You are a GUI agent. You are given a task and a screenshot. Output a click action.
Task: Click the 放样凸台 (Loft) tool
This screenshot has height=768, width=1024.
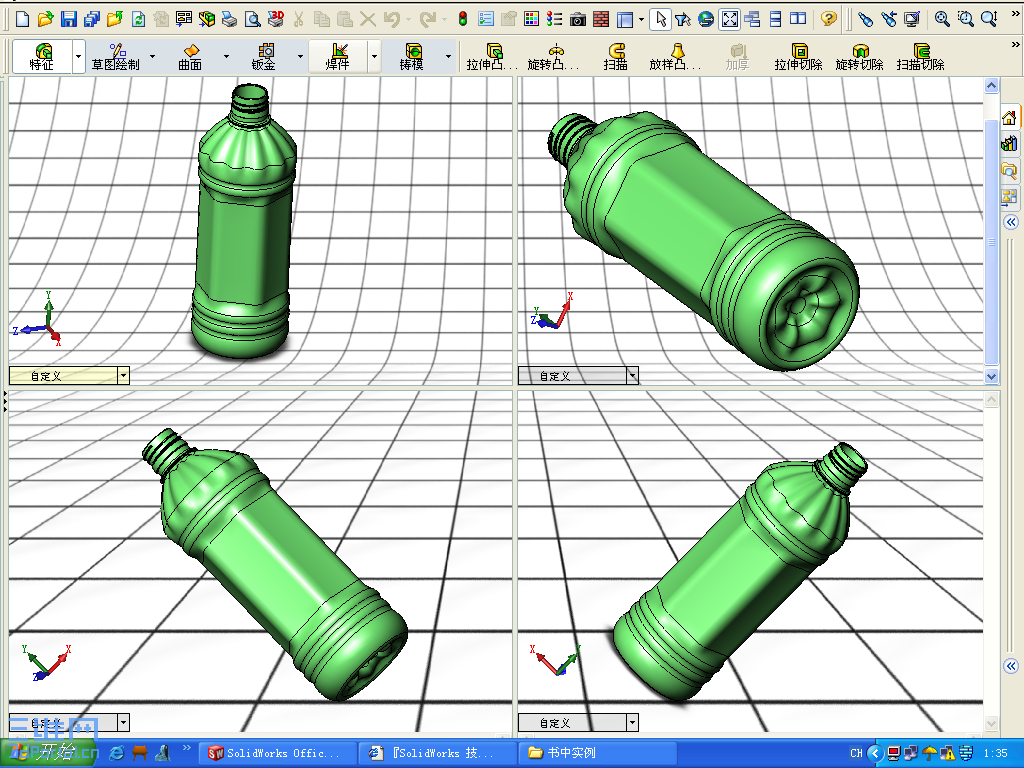(x=675, y=57)
